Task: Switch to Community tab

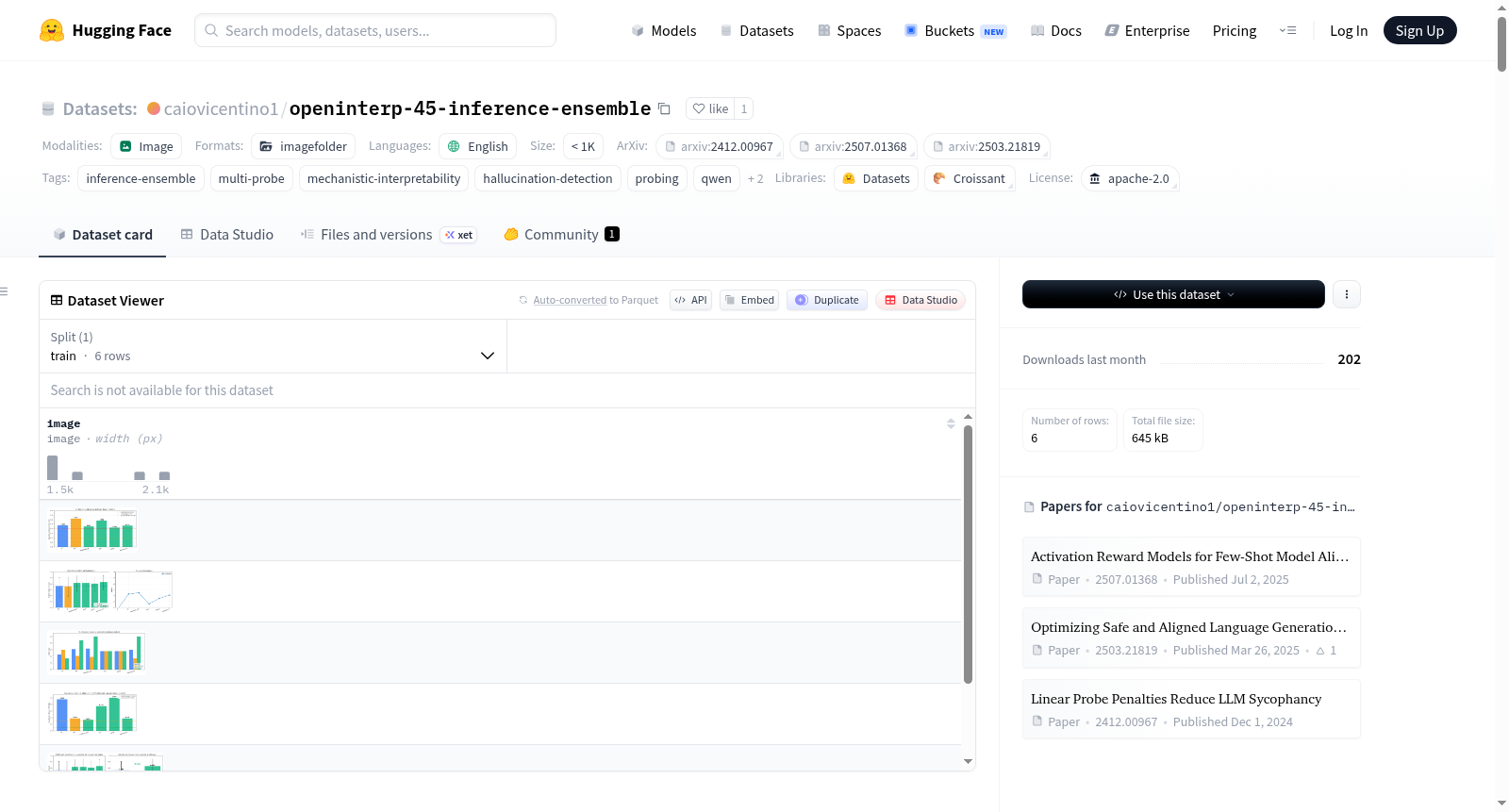Action: point(561,235)
